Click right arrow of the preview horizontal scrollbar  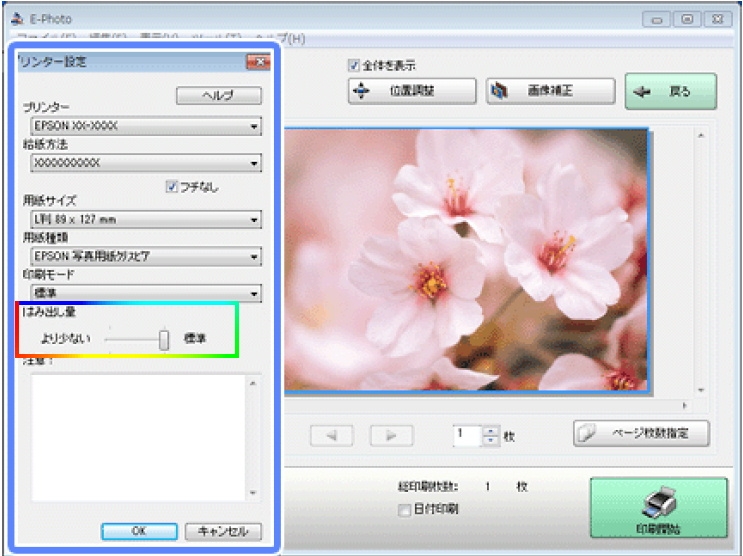684,406
